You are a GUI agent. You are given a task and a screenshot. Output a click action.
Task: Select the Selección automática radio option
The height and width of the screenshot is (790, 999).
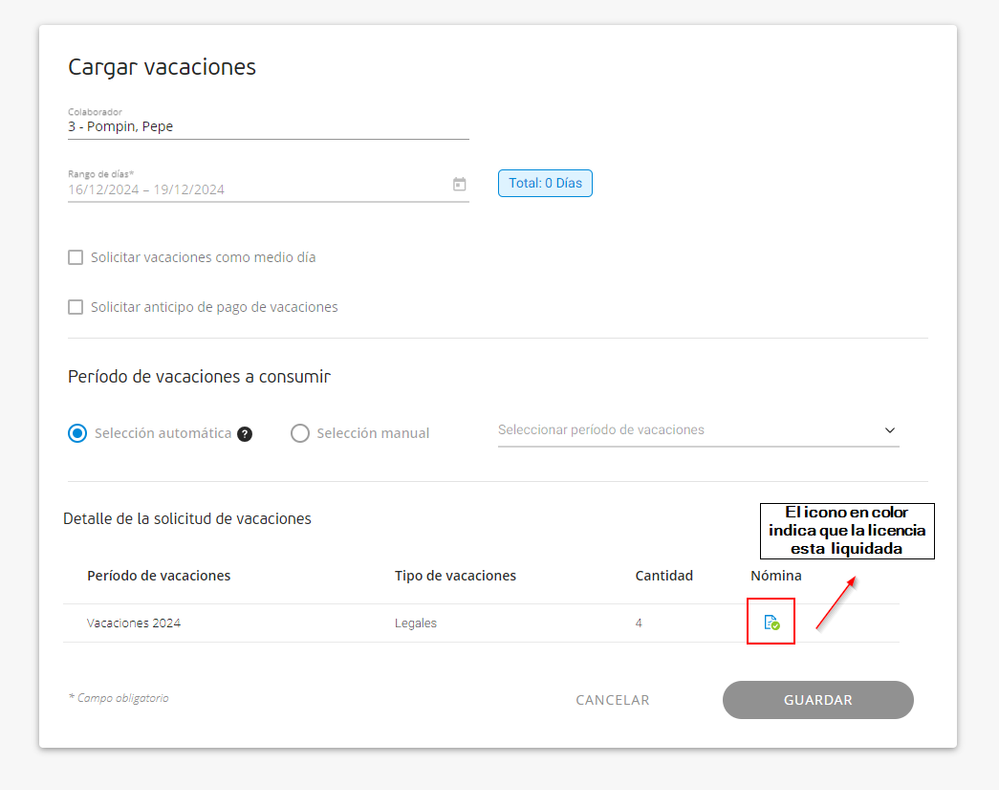[77, 434]
